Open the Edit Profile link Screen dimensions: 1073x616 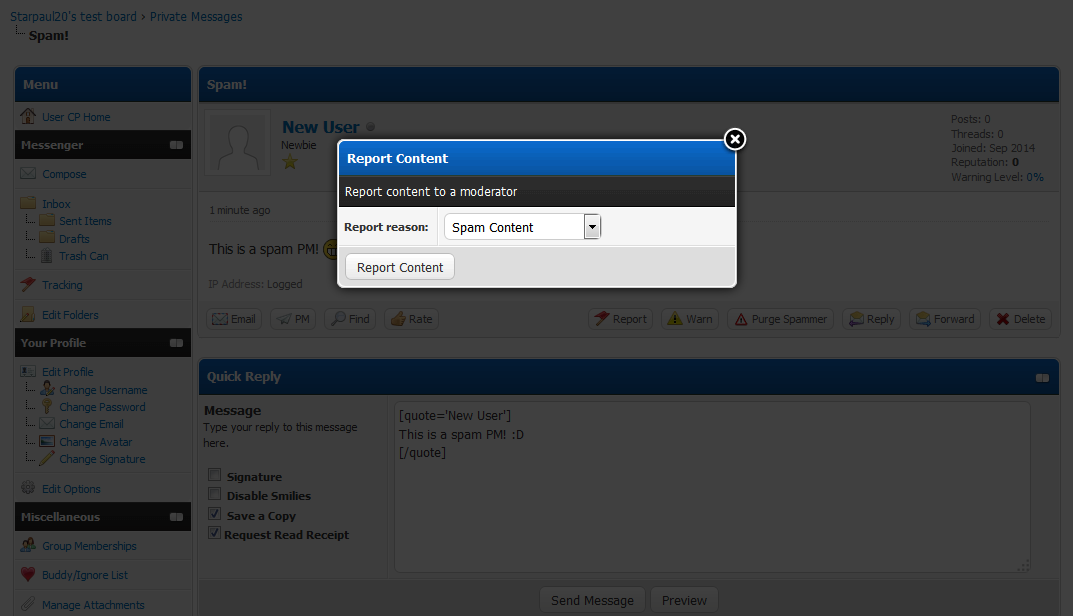(68, 372)
